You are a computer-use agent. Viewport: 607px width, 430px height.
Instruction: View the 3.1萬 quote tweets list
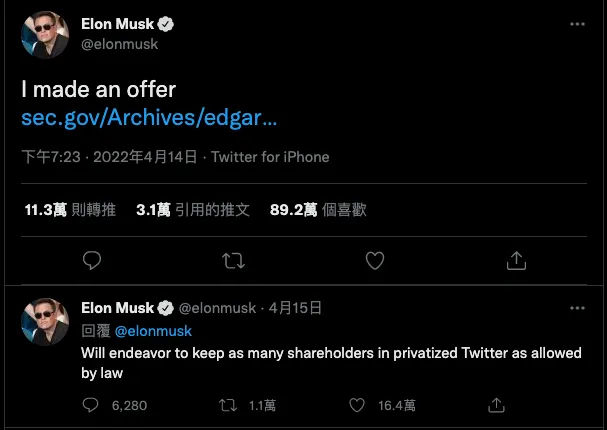pyautogui.click(x=192, y=210)
